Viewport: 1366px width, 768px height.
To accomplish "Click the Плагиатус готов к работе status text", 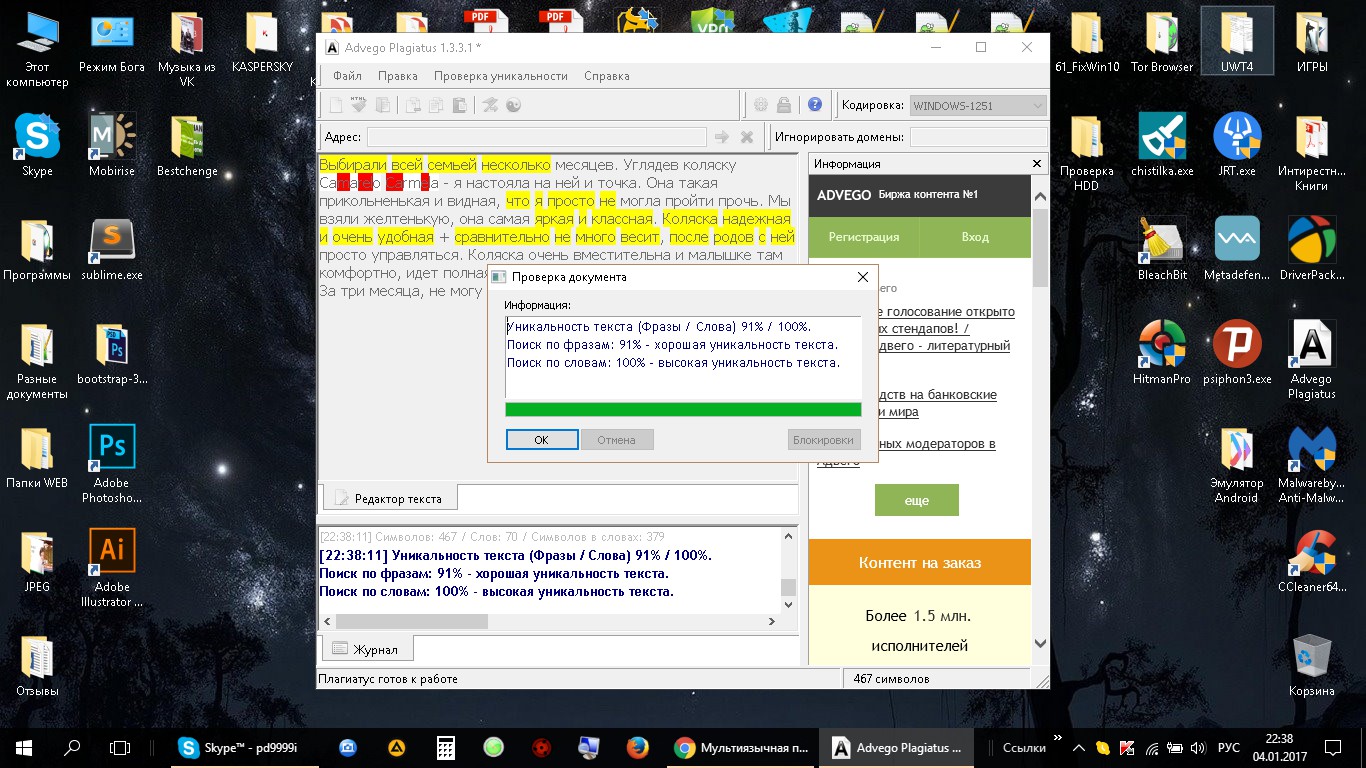I will [x=388, y=679].
